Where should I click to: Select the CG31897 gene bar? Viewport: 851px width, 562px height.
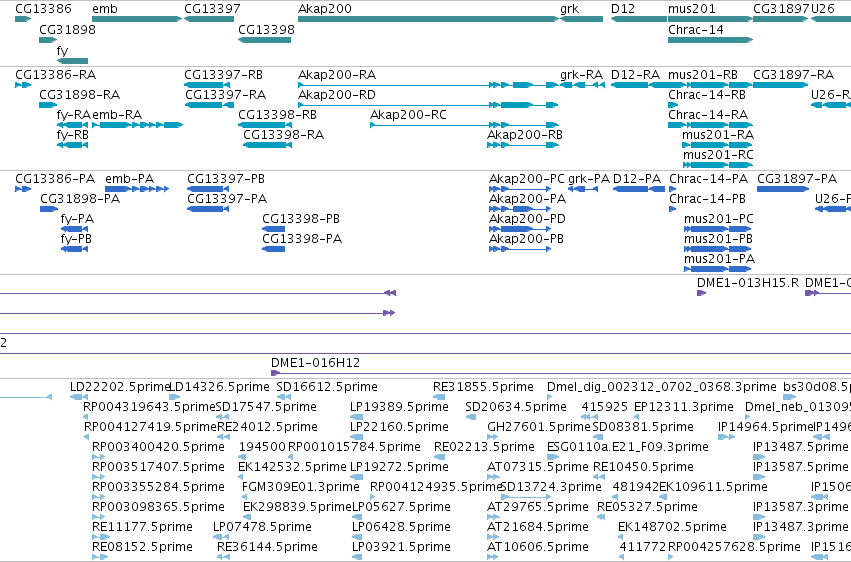(780, 19)
